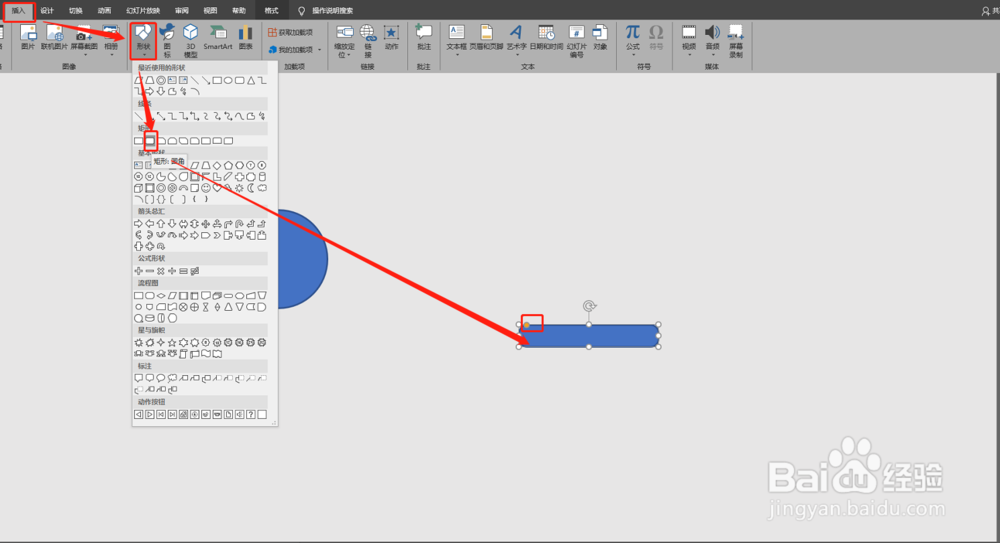Toggle the 形状 shapes gallery button
This screenshot has width=1000, height=543.
pyautogui.click(x=143, y=40)
